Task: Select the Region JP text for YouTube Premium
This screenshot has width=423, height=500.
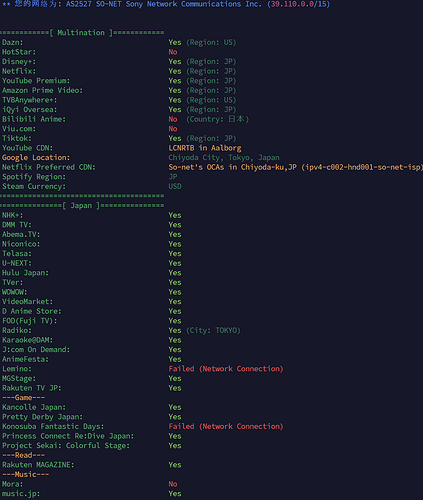Action: 211,81
